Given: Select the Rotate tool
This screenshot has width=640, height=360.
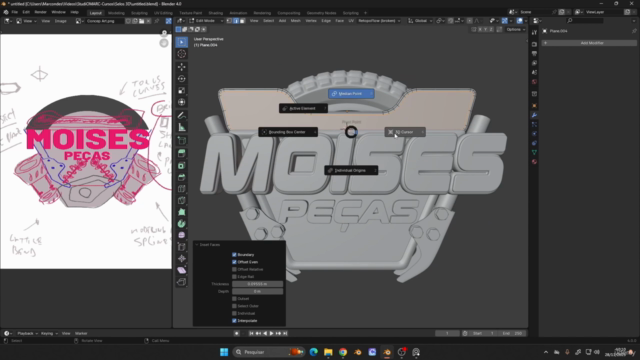Looking at the screenshot, I should pos(182,78).
